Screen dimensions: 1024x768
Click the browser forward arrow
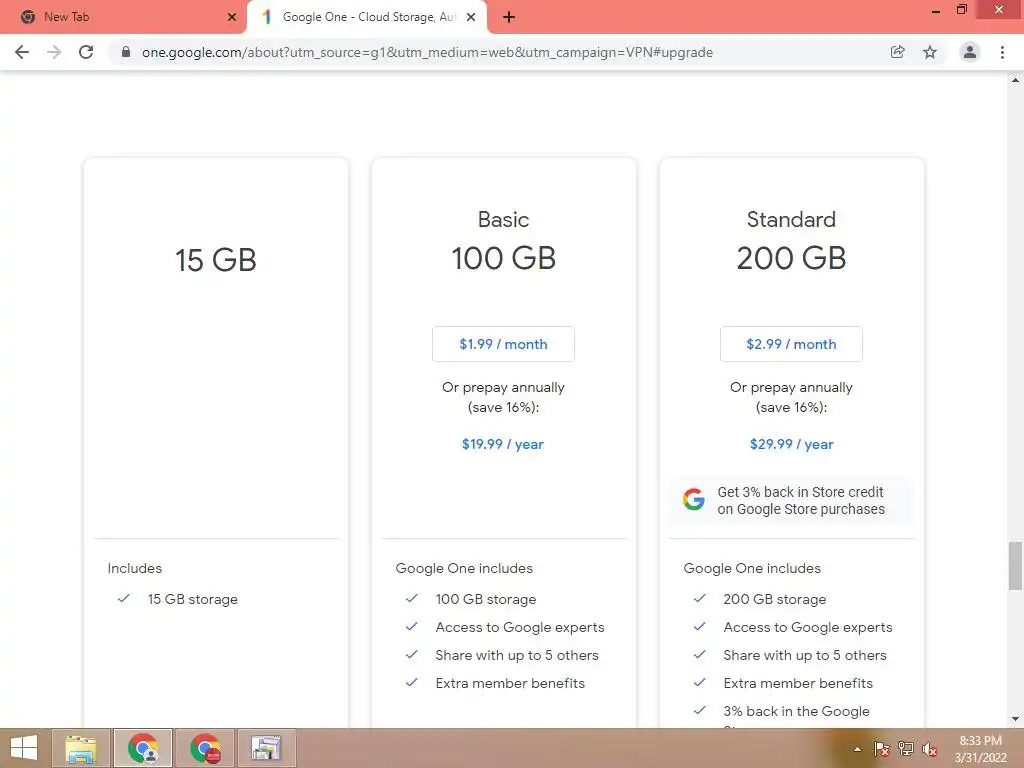pos(54,52)
